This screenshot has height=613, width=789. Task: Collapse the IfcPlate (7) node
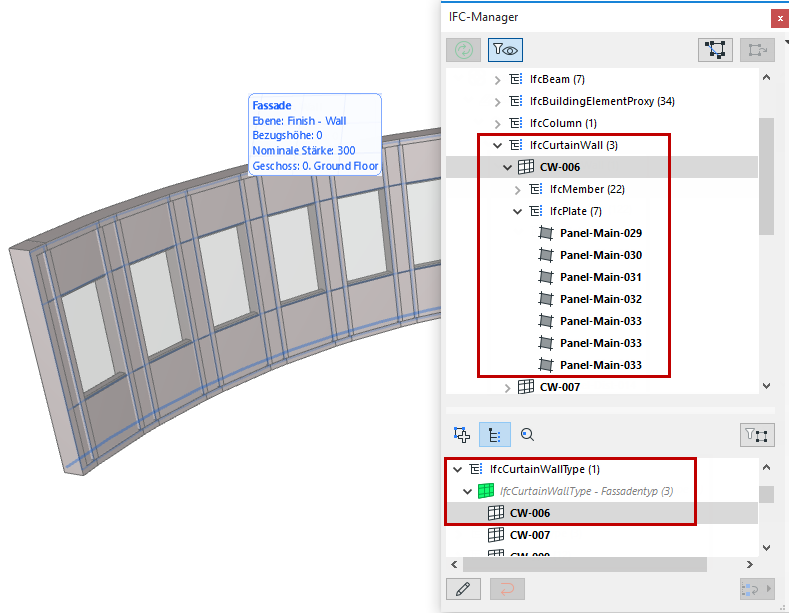click(x=517, y=211)
